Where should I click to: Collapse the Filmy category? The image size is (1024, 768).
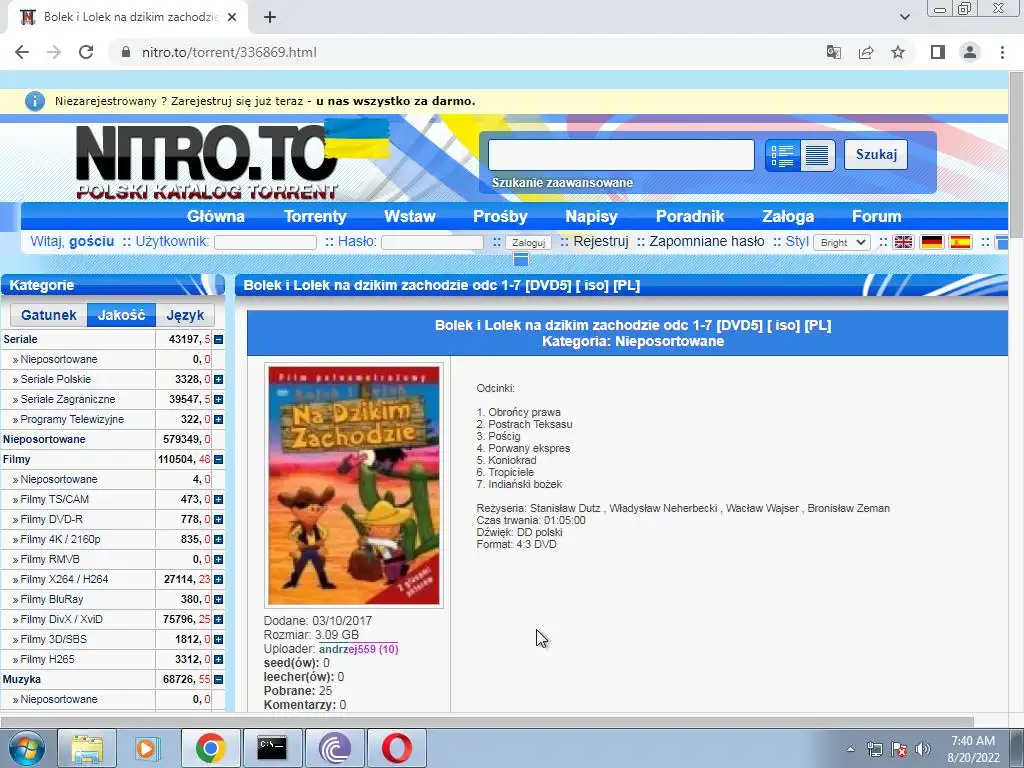pyautogui.click(x=219, y=460)
